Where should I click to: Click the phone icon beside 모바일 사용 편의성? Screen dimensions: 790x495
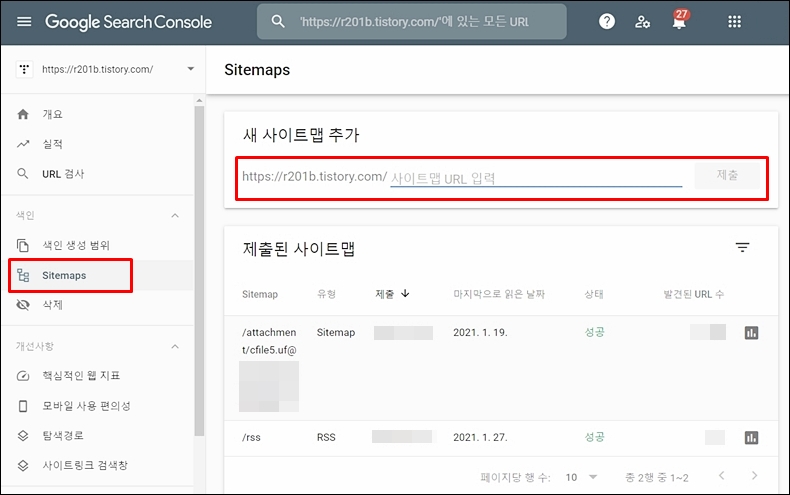coord(23,406)
